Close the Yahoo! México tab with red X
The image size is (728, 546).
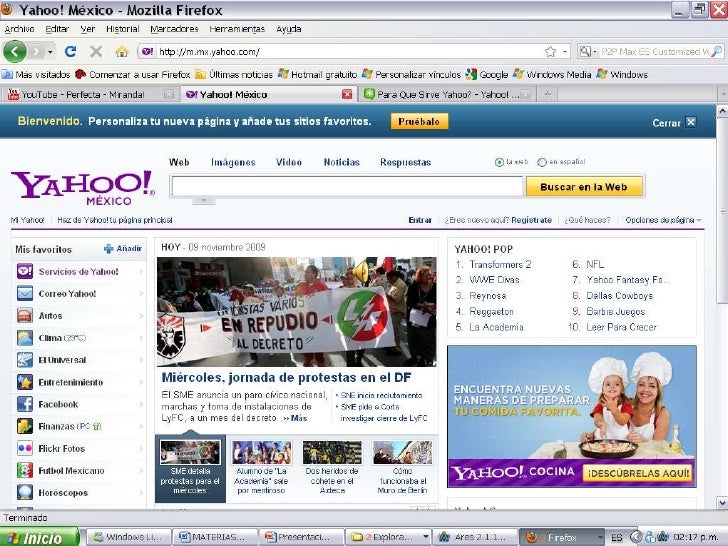(347, 95)
